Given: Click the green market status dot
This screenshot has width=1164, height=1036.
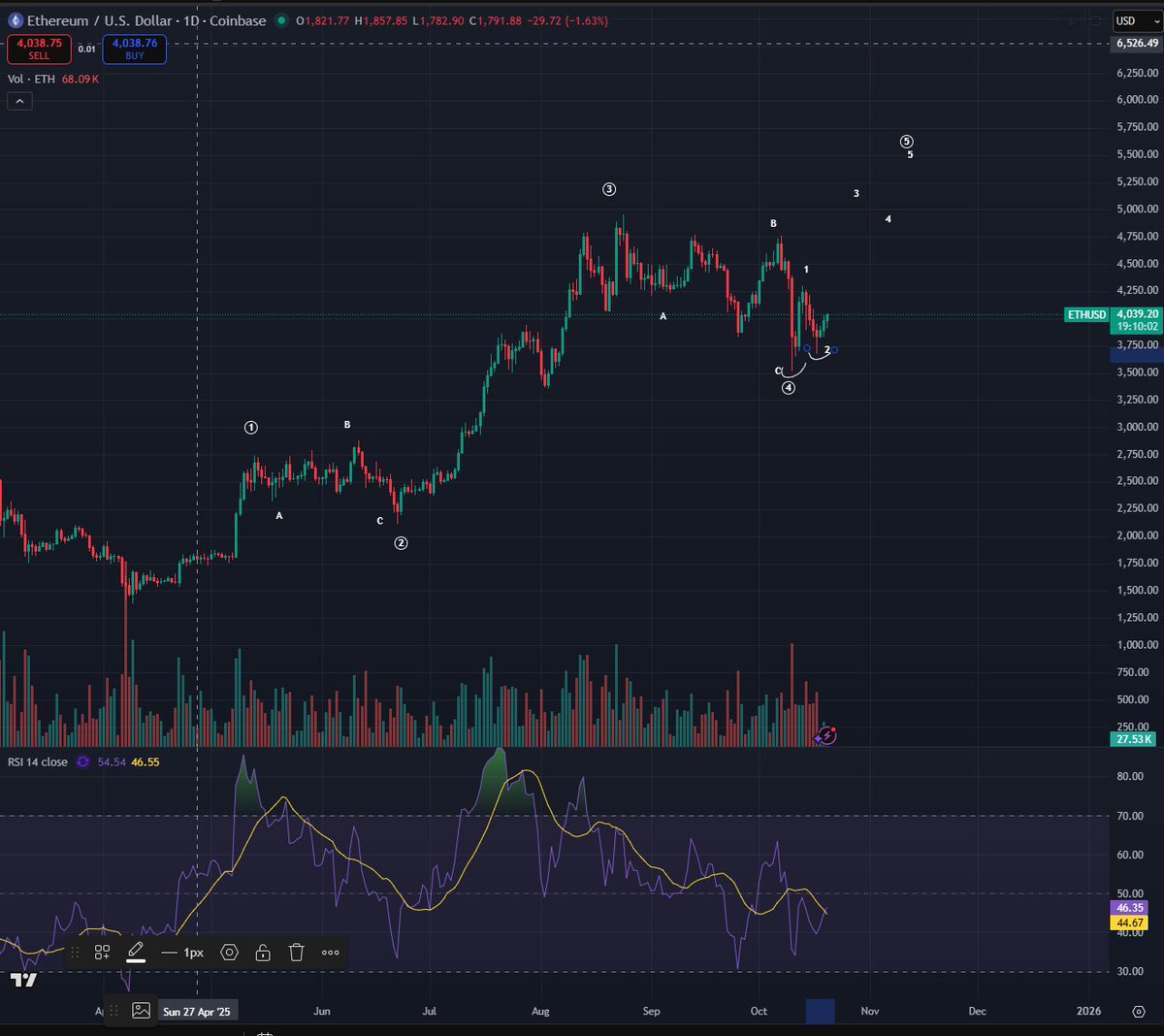Looking at the screenshot, I should [x=280, y=20].
